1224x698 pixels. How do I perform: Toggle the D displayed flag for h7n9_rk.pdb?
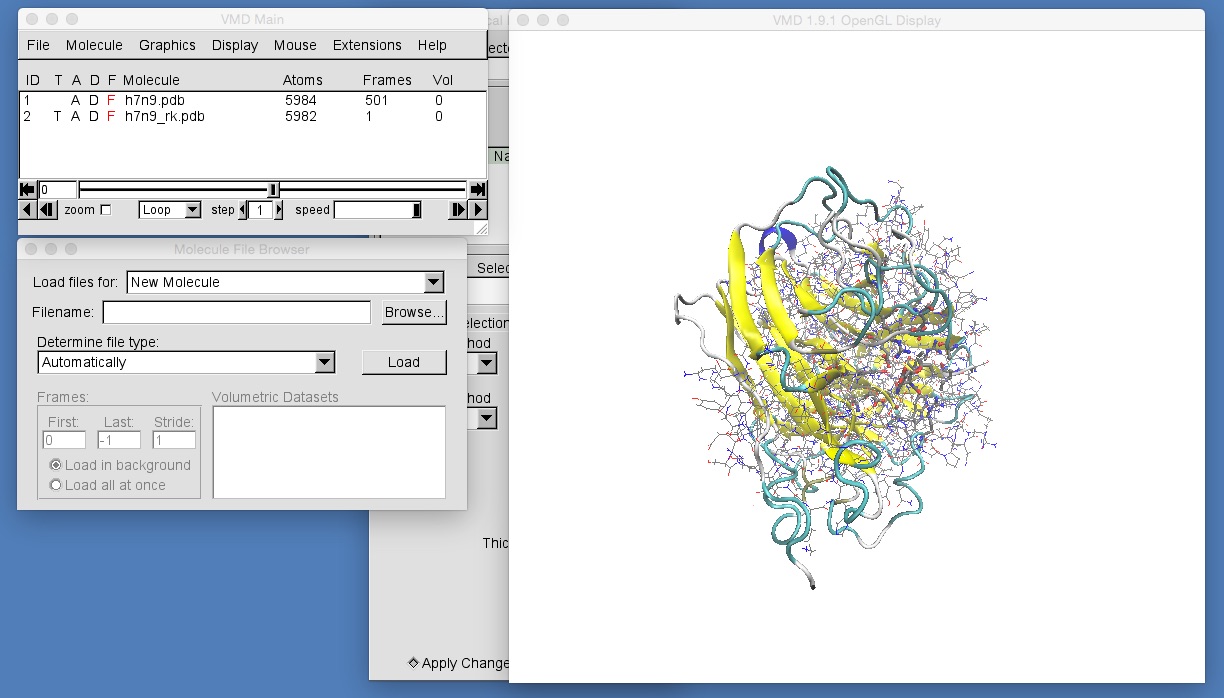93,116
